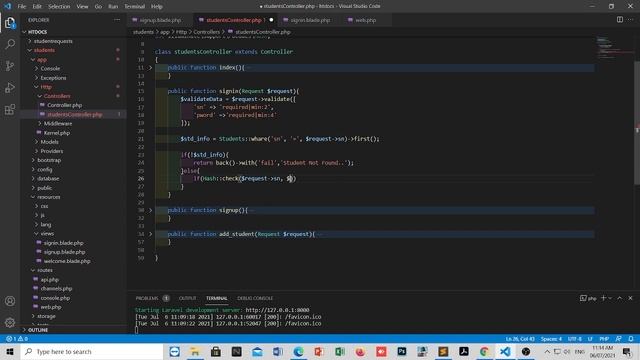Screen dimensions: 640x360
Task: Open Sublime Text from the taskbar
Action: point(443,351)
